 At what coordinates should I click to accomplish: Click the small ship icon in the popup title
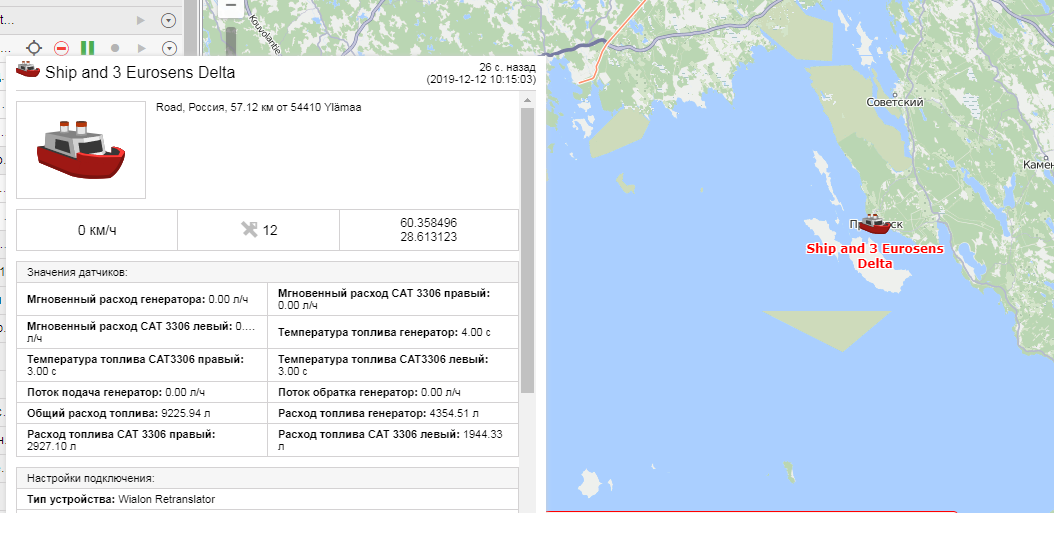point(28,71)
